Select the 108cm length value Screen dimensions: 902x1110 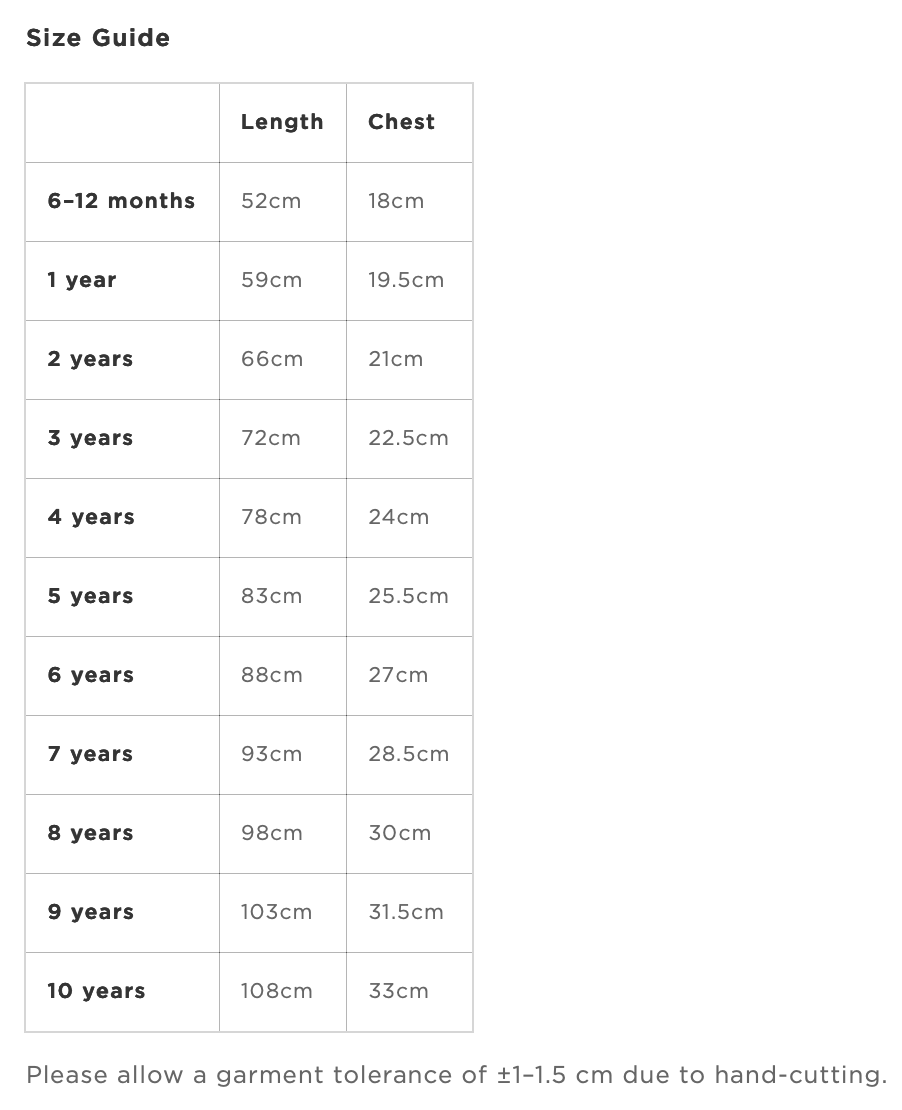276,991
